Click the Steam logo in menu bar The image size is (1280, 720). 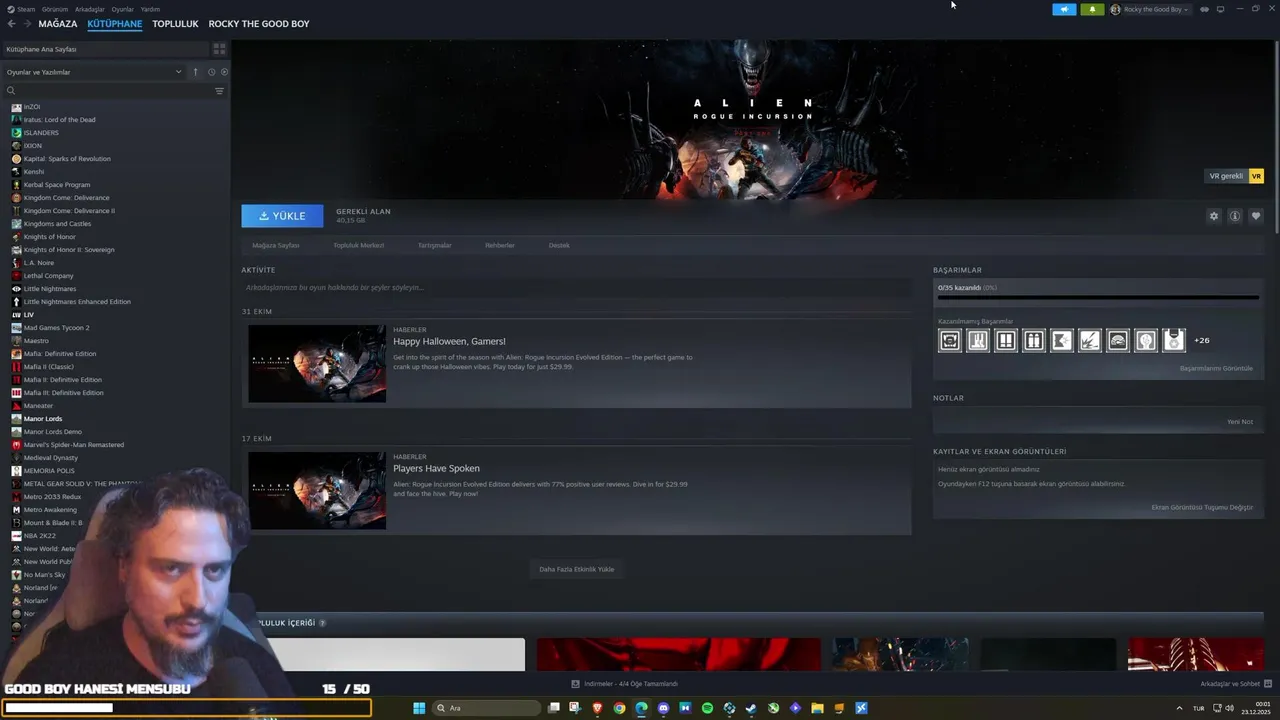click(x=11, y=9)
